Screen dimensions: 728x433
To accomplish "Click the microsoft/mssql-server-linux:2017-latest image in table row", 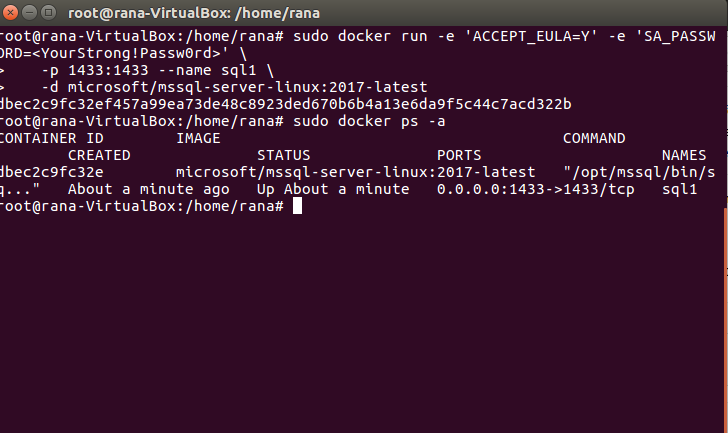I will point(355,172).
